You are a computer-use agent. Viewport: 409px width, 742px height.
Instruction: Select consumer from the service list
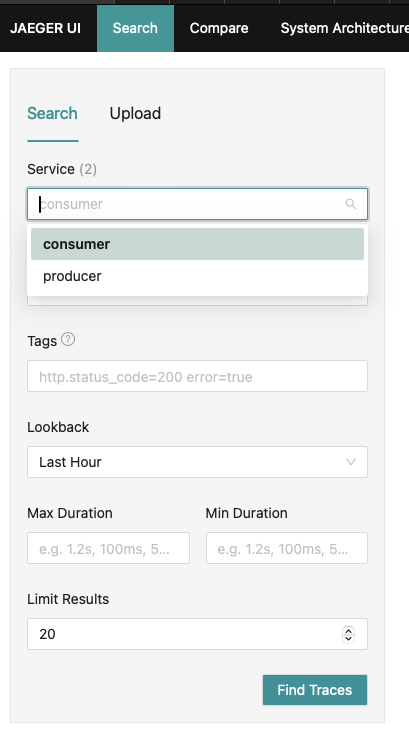(x=197, y=244)
